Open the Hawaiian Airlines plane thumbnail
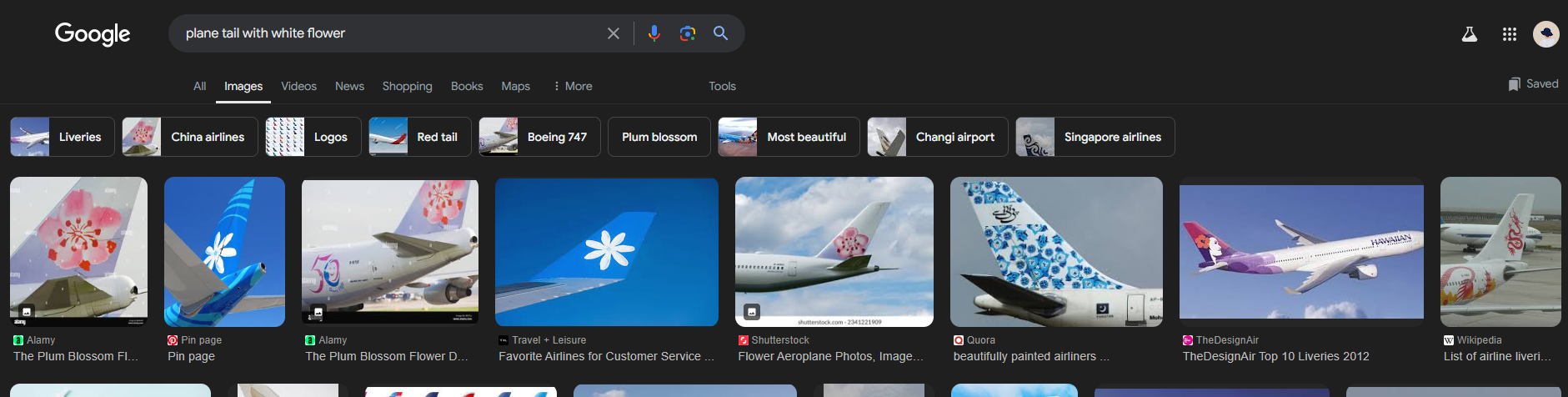 pyautogui.click(x=1300, y=251)
